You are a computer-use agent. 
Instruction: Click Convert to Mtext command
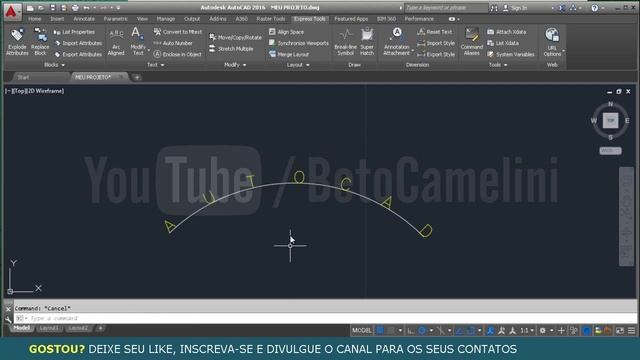click(x=178, y=32)
